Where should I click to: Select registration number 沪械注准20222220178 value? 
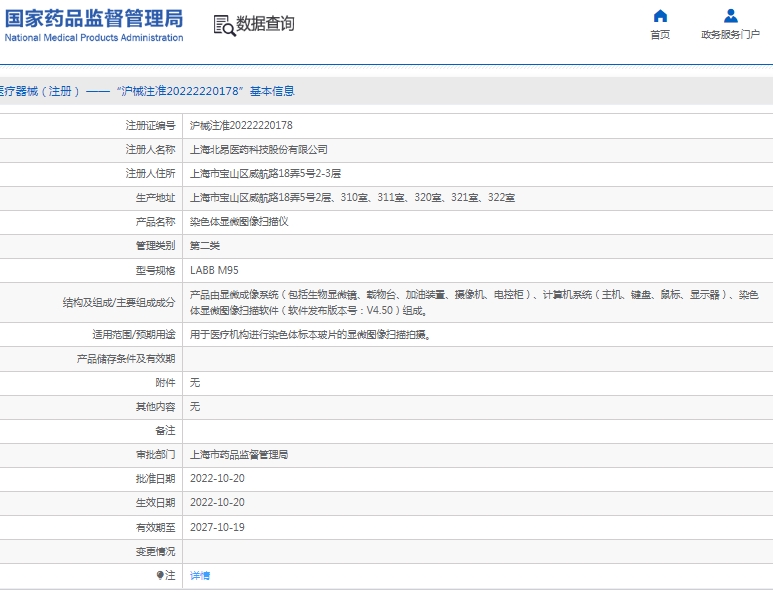[x=241, y=126]
